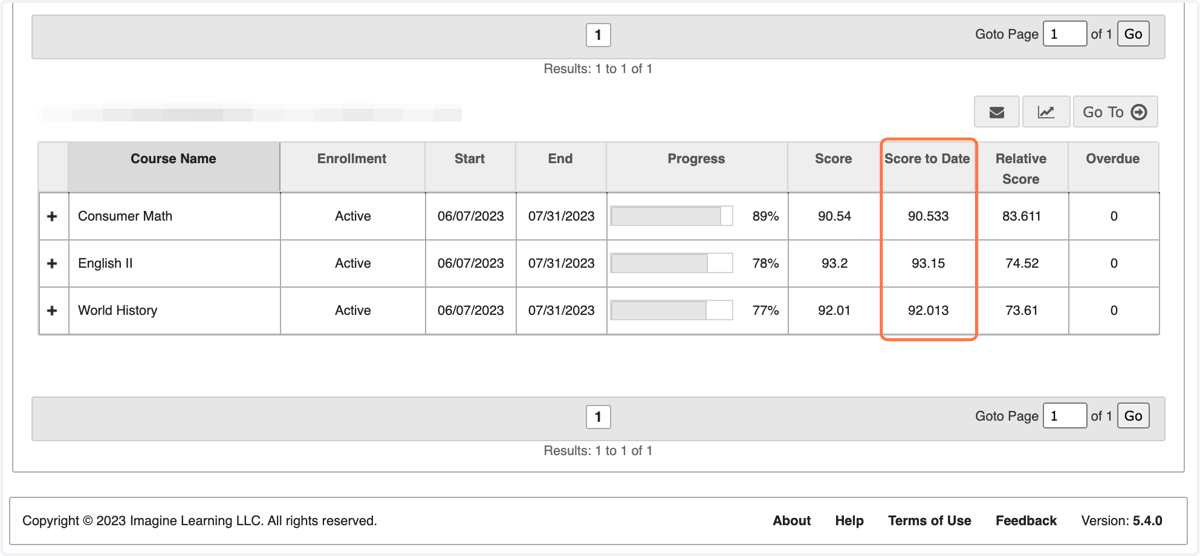Click English II end date 07/31/2023
This screenshot has height=556, width=1200.
pos(561,263)
